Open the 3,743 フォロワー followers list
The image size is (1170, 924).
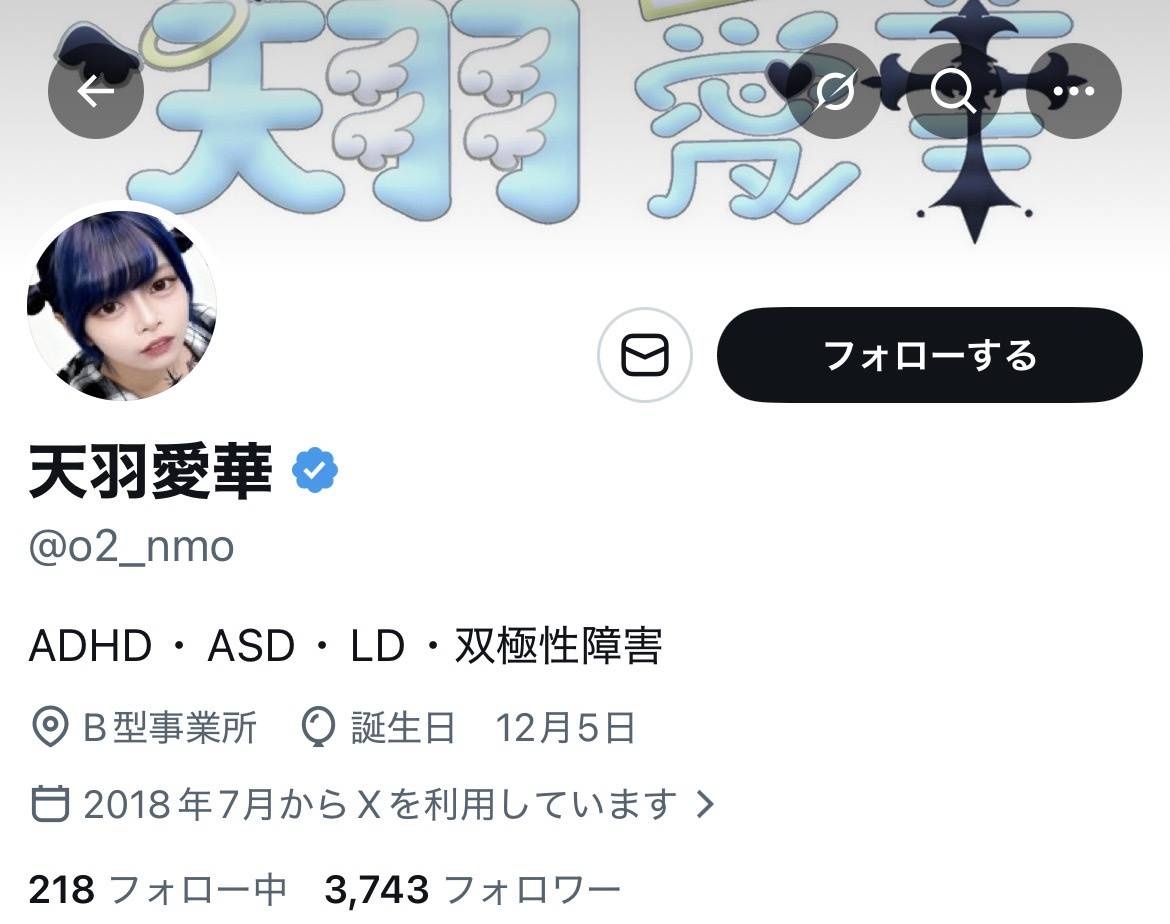point(472,890)
